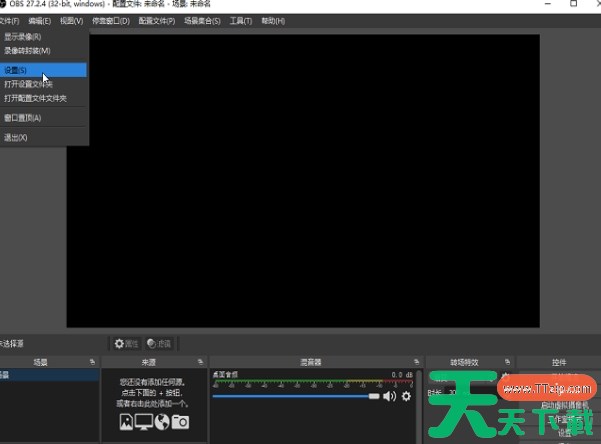
Task: Click the 滤镜 (Filters) button
Action: (159, 343)
